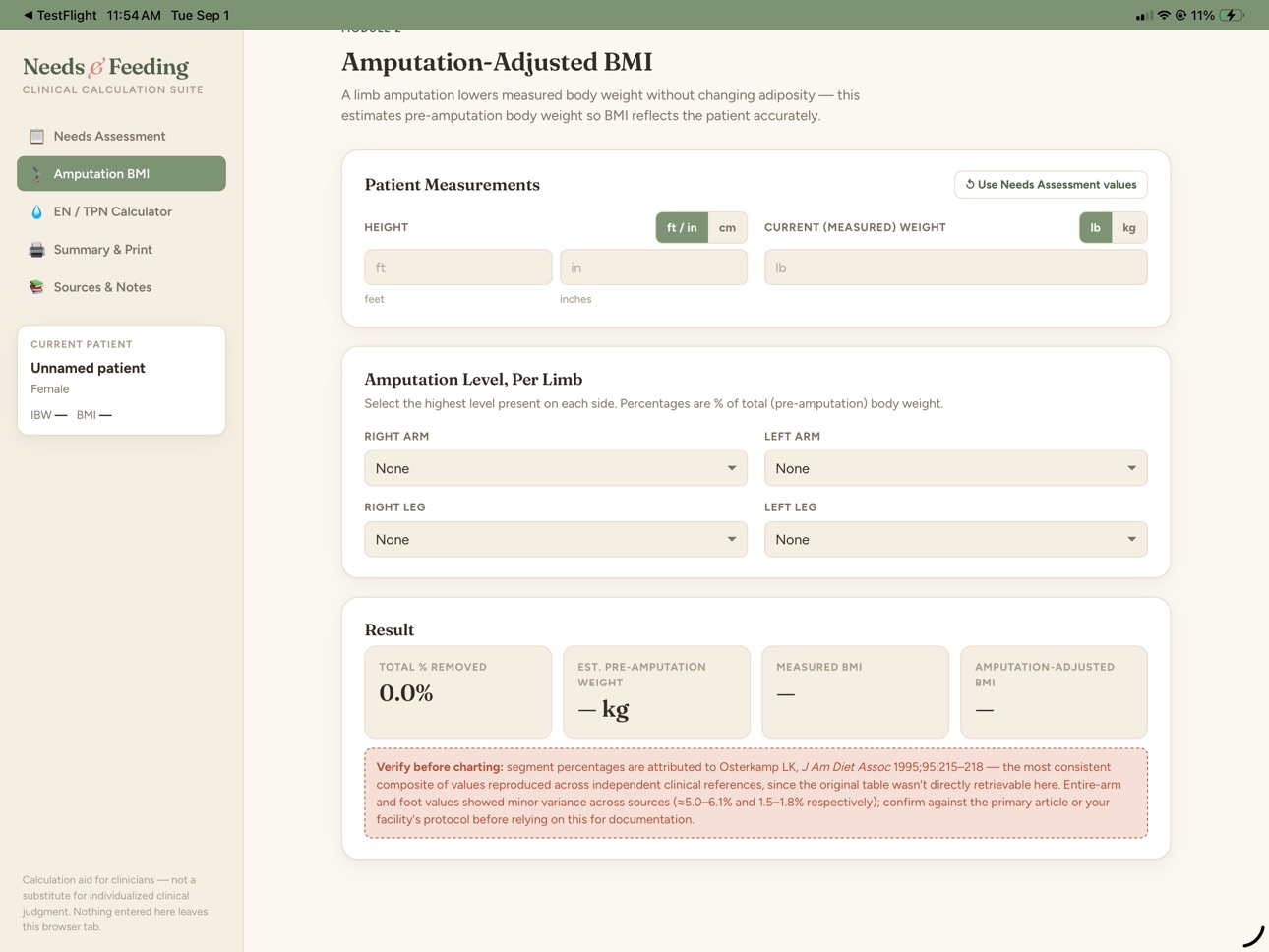Image resolution: width=1269 pixels, height=952 pixels.
Task: Open the Left Arm amputation dropdown
Action: pos(956,468)
